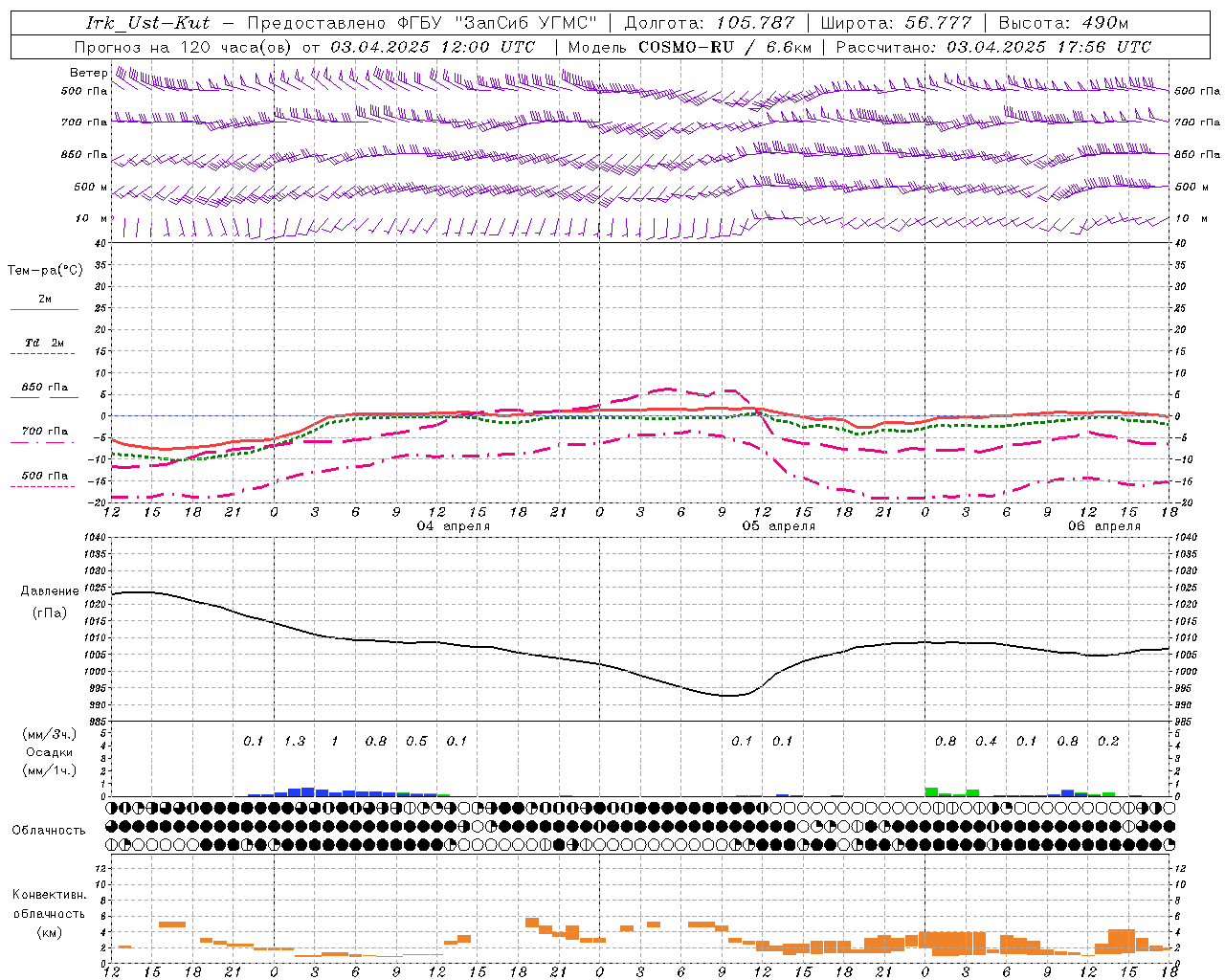The width and height of the screenshot is (1225, 980).
Task: Click the station title Irk_Ust-Kut
Action: pyautogui.click(x=147, y=23)
